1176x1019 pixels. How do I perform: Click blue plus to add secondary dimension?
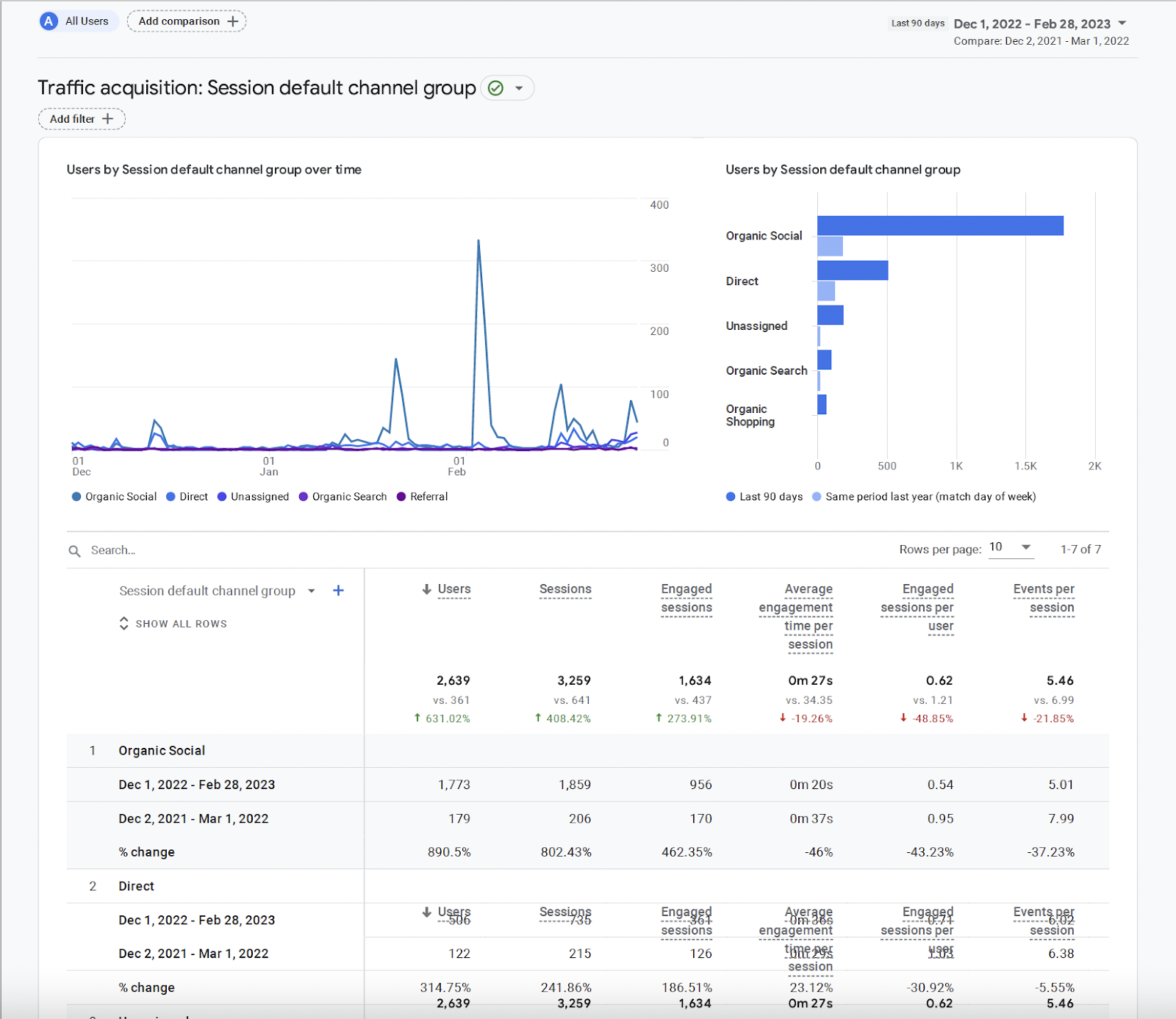pos(338,591)
